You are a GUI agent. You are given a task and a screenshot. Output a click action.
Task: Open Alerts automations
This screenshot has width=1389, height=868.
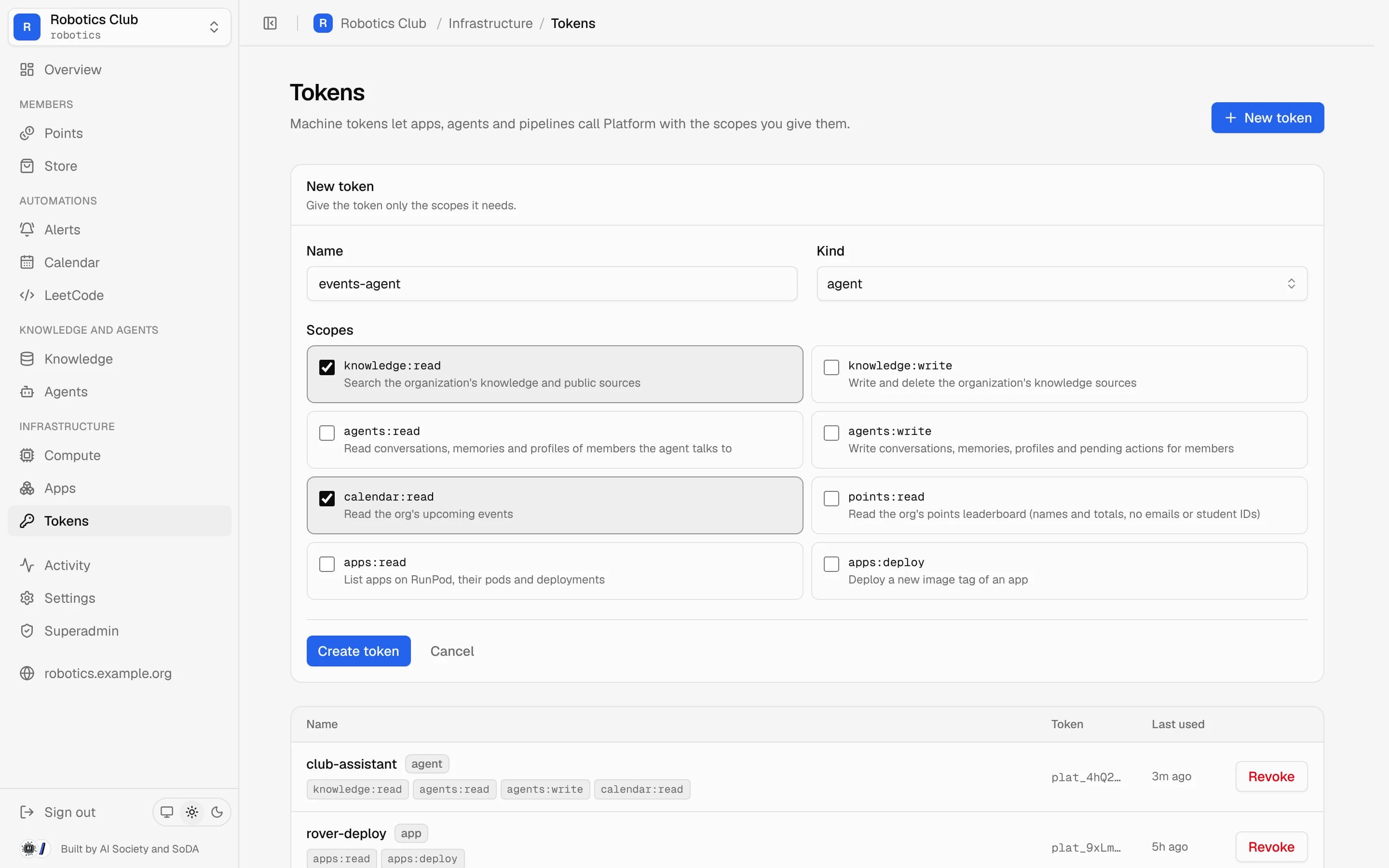(120, 230)
